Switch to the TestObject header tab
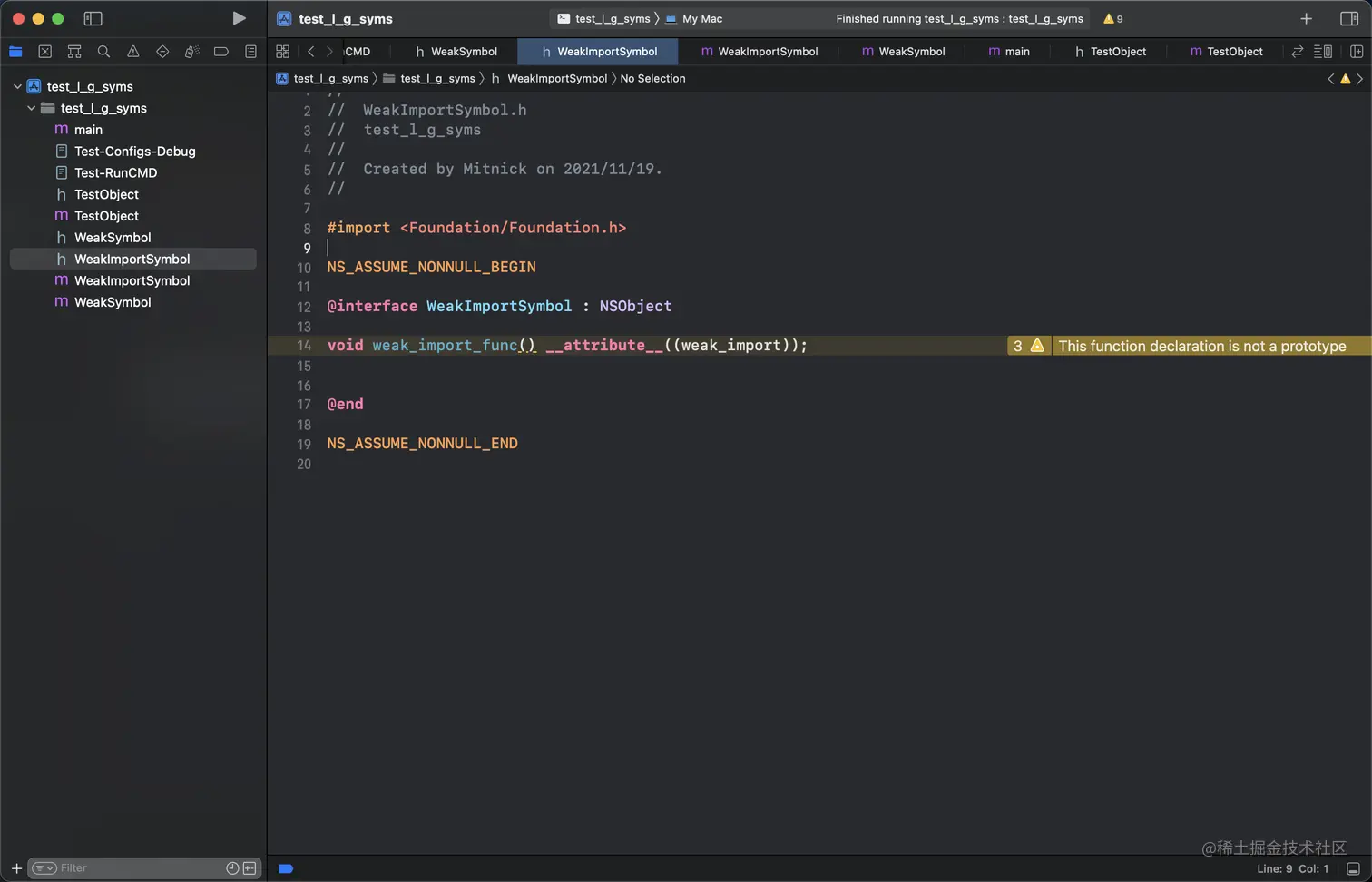The width and height of the screenshot is (1372, 882). 1110,52
